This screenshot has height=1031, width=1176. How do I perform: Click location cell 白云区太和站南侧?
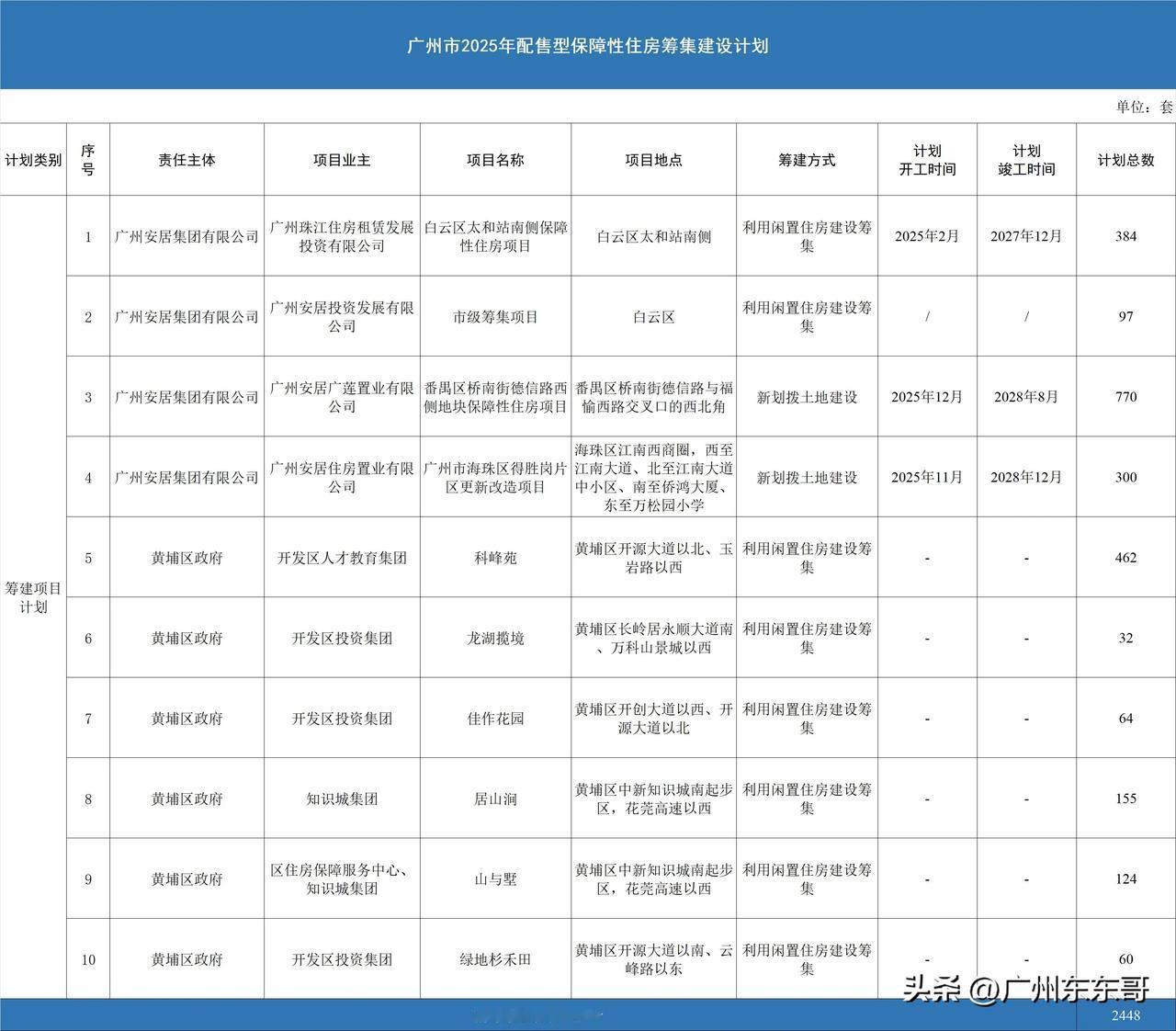(x=653, y=236)
